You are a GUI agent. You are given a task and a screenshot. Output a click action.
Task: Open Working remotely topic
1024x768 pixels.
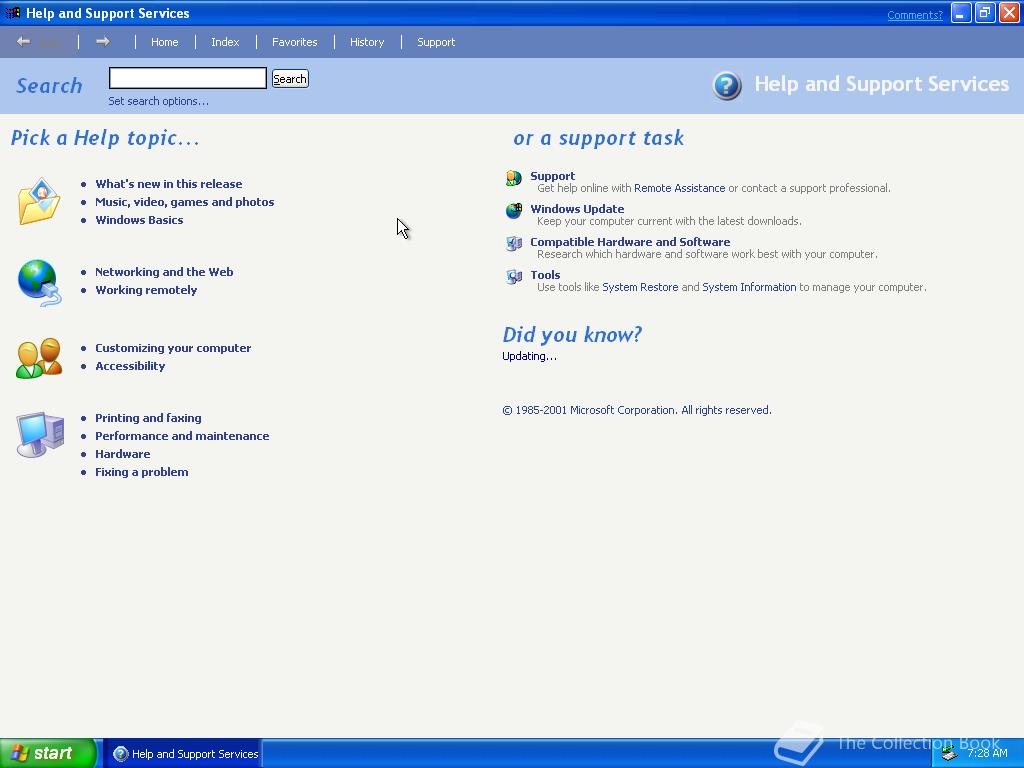coord(146,290)
